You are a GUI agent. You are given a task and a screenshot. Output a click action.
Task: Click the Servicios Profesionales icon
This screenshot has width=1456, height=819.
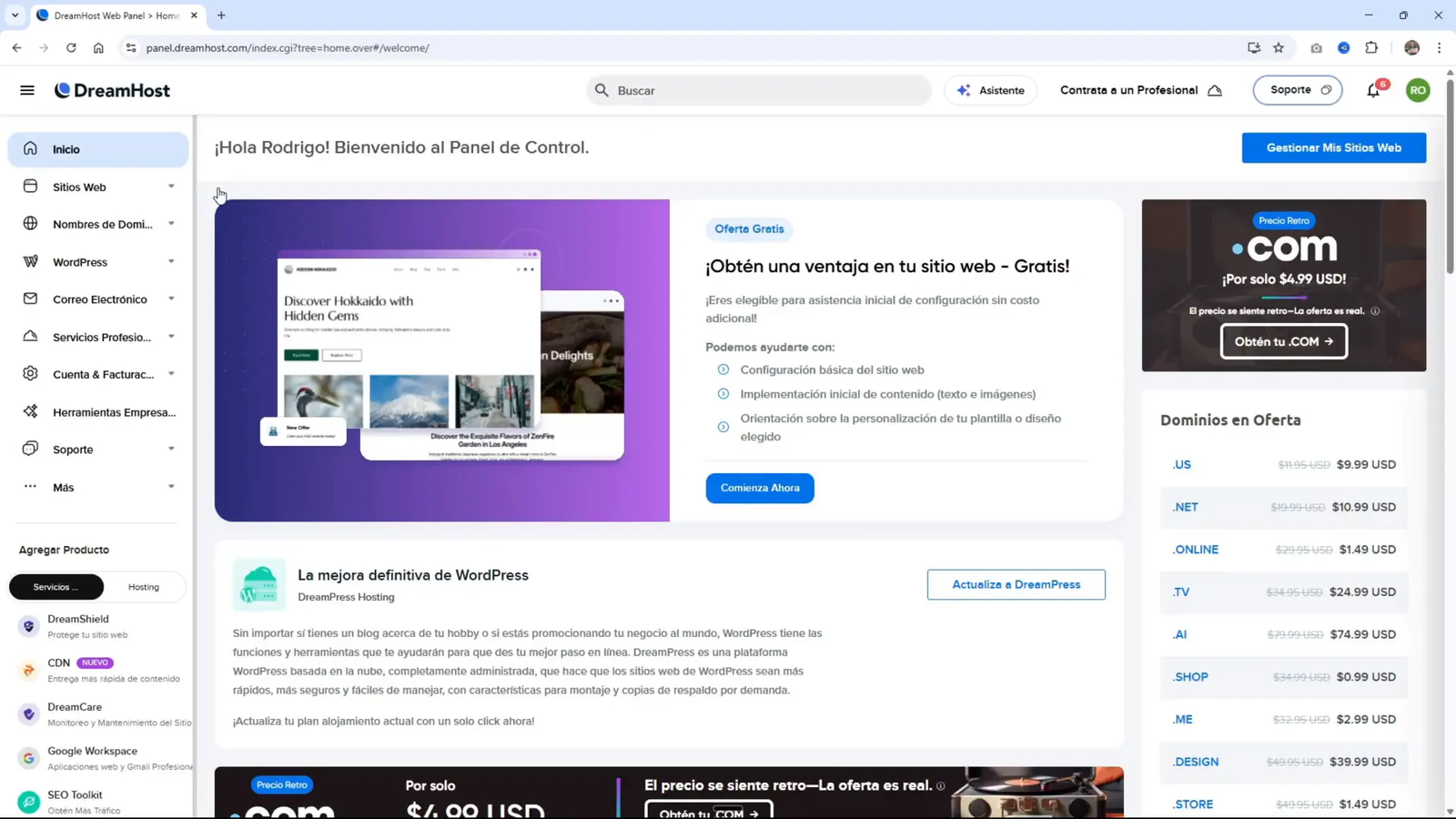[30, 337]
